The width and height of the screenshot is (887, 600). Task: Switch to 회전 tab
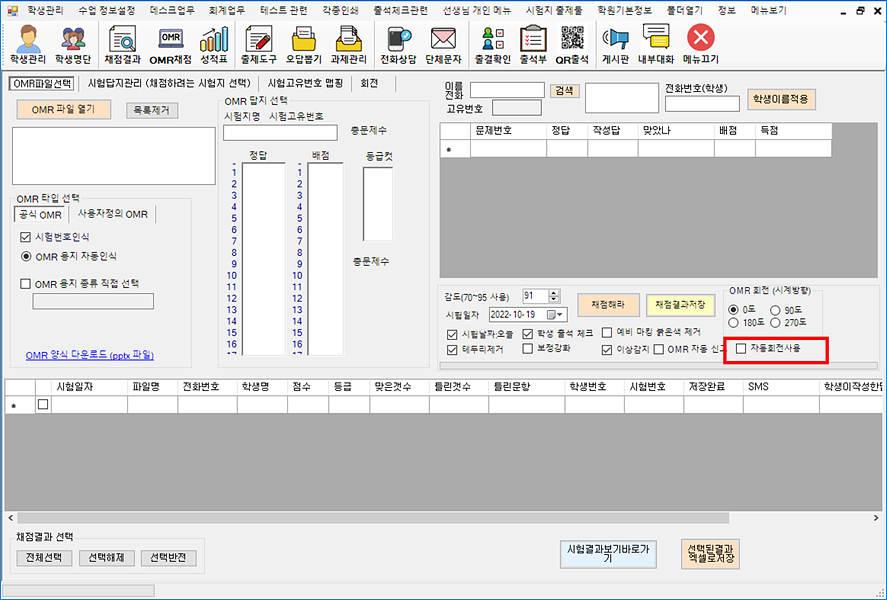pos(369,84)
